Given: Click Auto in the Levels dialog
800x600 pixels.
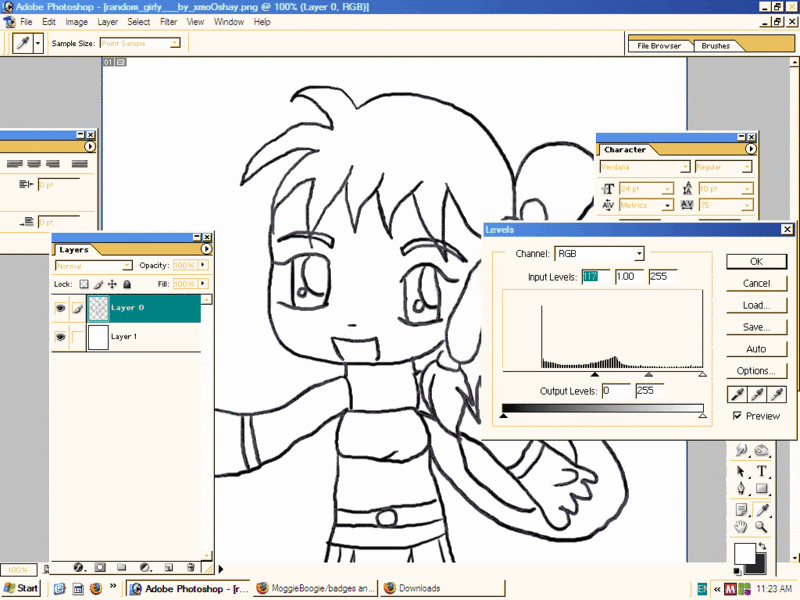Looking at the screenshot, I should tap(756, 349).
